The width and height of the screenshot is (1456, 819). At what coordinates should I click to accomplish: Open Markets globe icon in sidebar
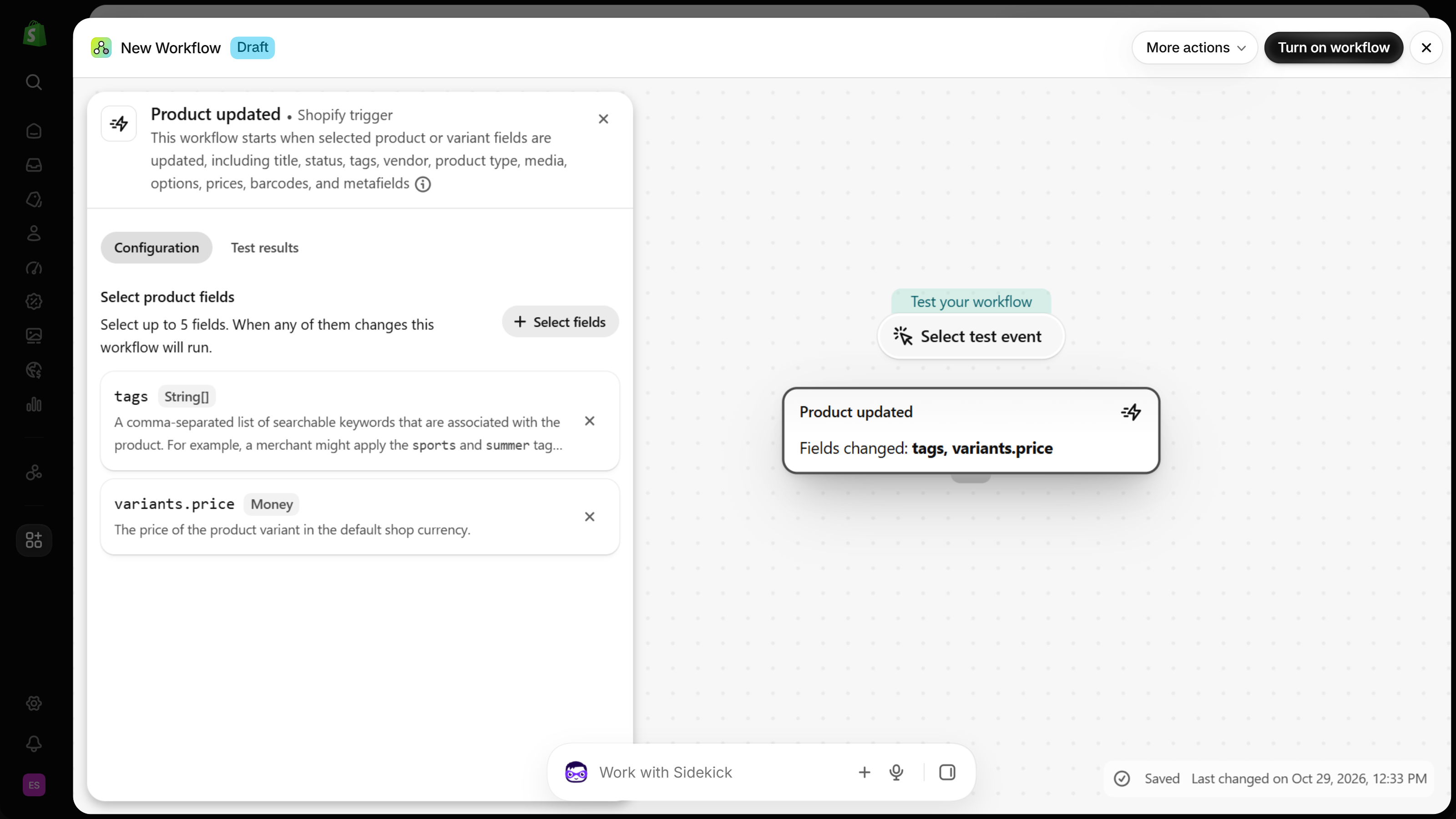click(x=34, y=370)
